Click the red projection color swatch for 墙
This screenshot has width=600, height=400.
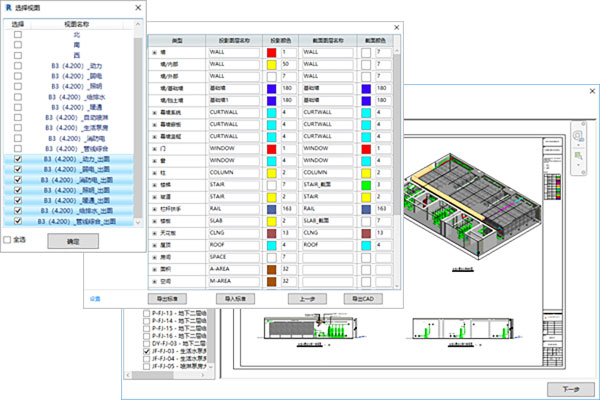click(x=272, y=51)
